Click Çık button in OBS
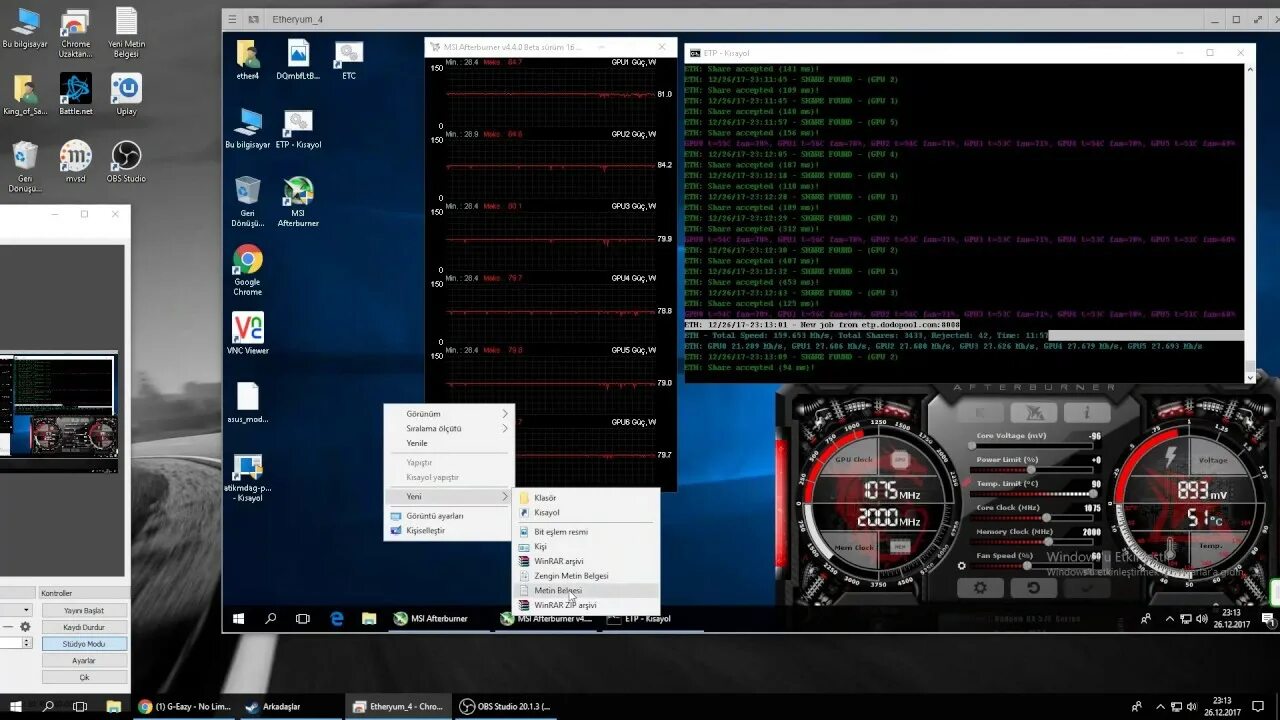This screenshot has height=720, width=1280. pyautogui.click(x=84, y=677)
